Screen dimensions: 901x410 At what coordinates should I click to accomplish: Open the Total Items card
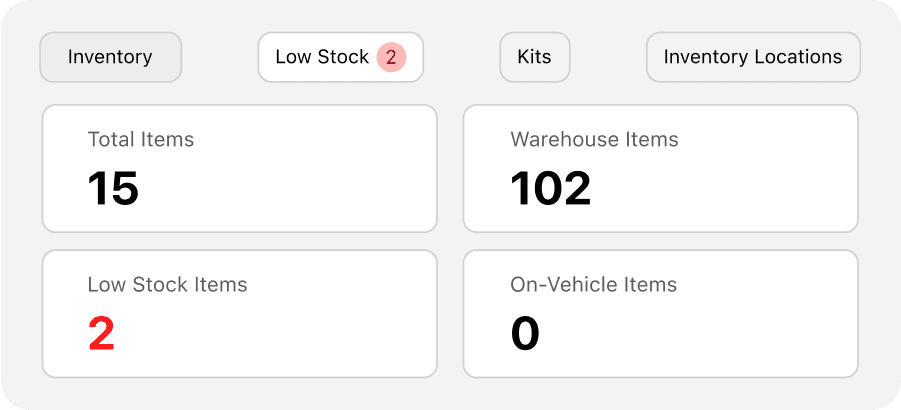pos(239,168)
